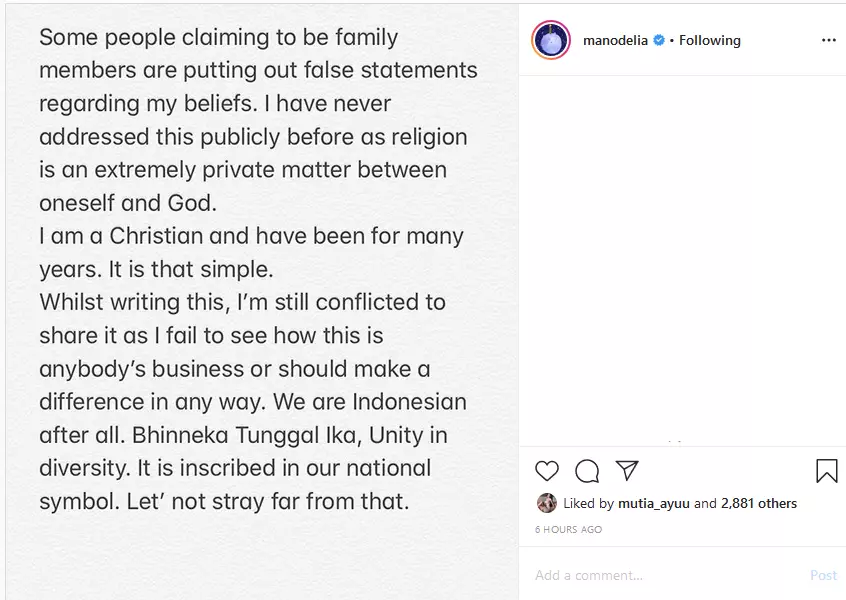Toggle Following status for manodelia
Screen dimensions: 846x600
point(709,40)
